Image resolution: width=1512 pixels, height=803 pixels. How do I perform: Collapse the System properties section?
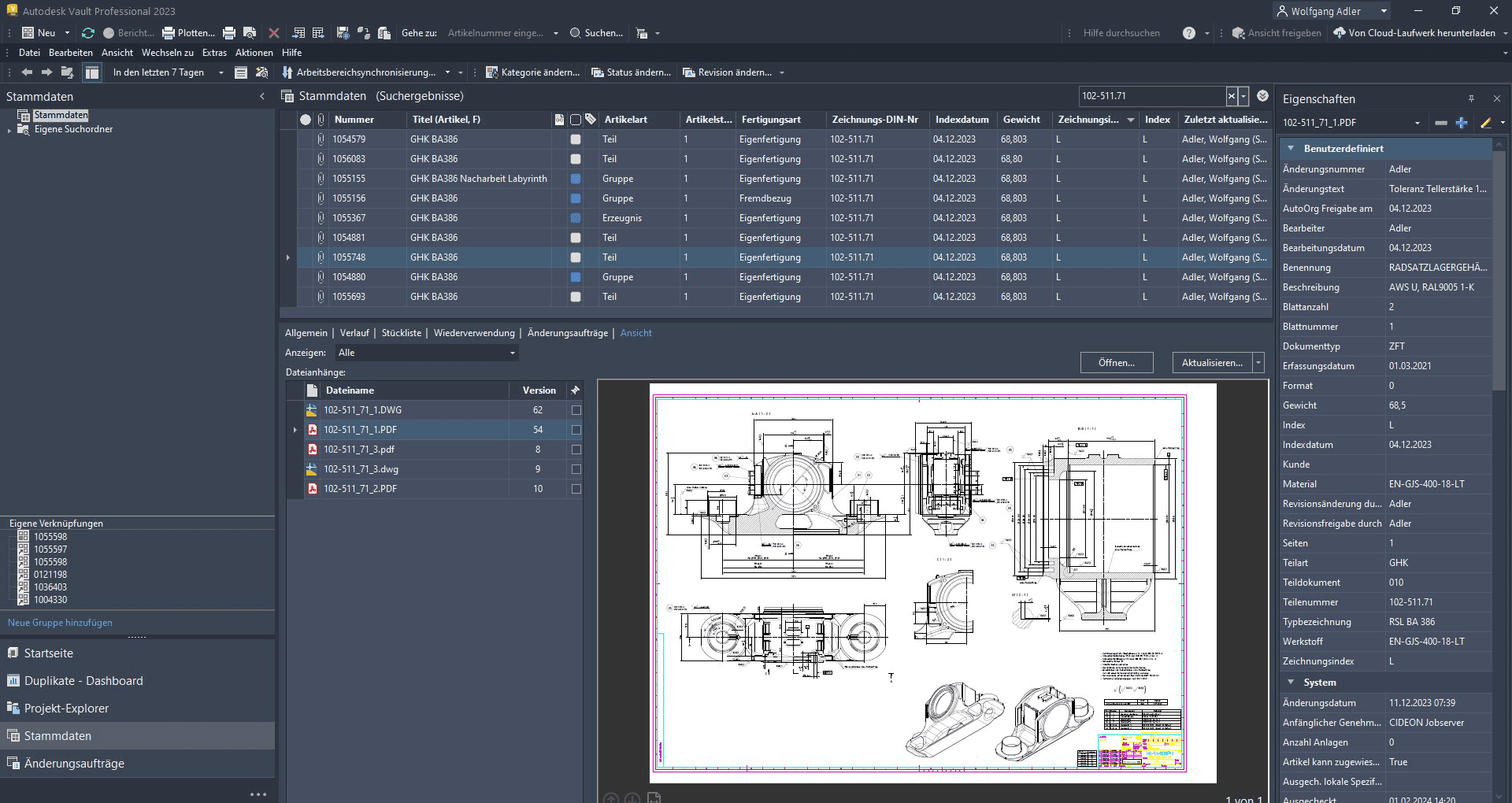1291,683
